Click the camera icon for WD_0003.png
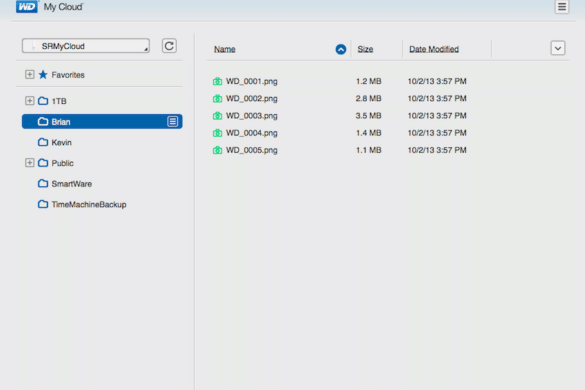 click(218, 116)
